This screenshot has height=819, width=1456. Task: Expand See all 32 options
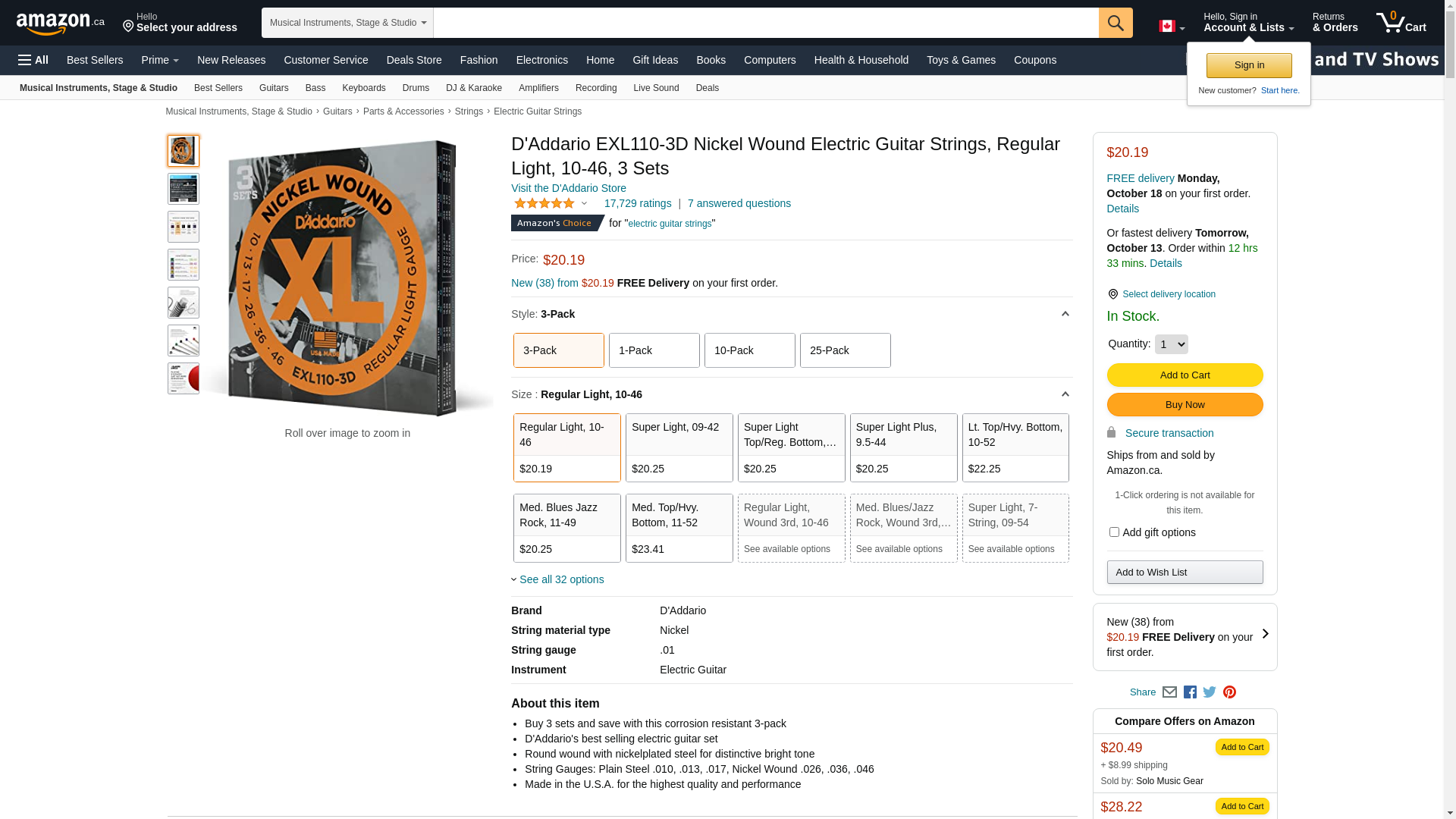561,579
